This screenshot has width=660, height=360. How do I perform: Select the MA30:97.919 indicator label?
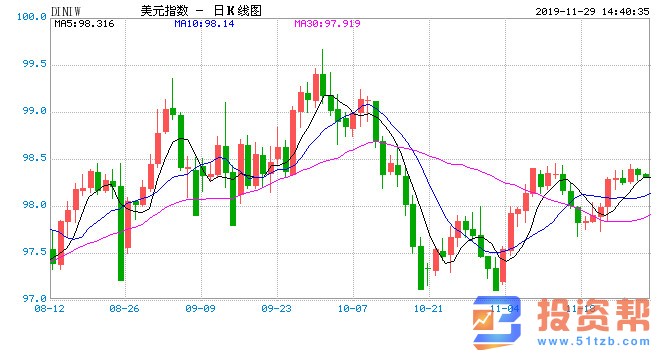(x=327, y=24)
